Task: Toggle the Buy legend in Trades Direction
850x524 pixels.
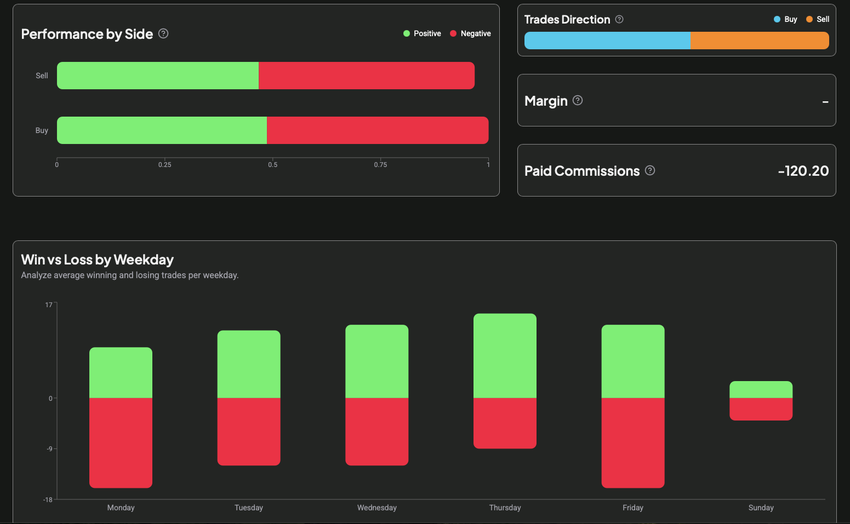Action: [784, 19]
